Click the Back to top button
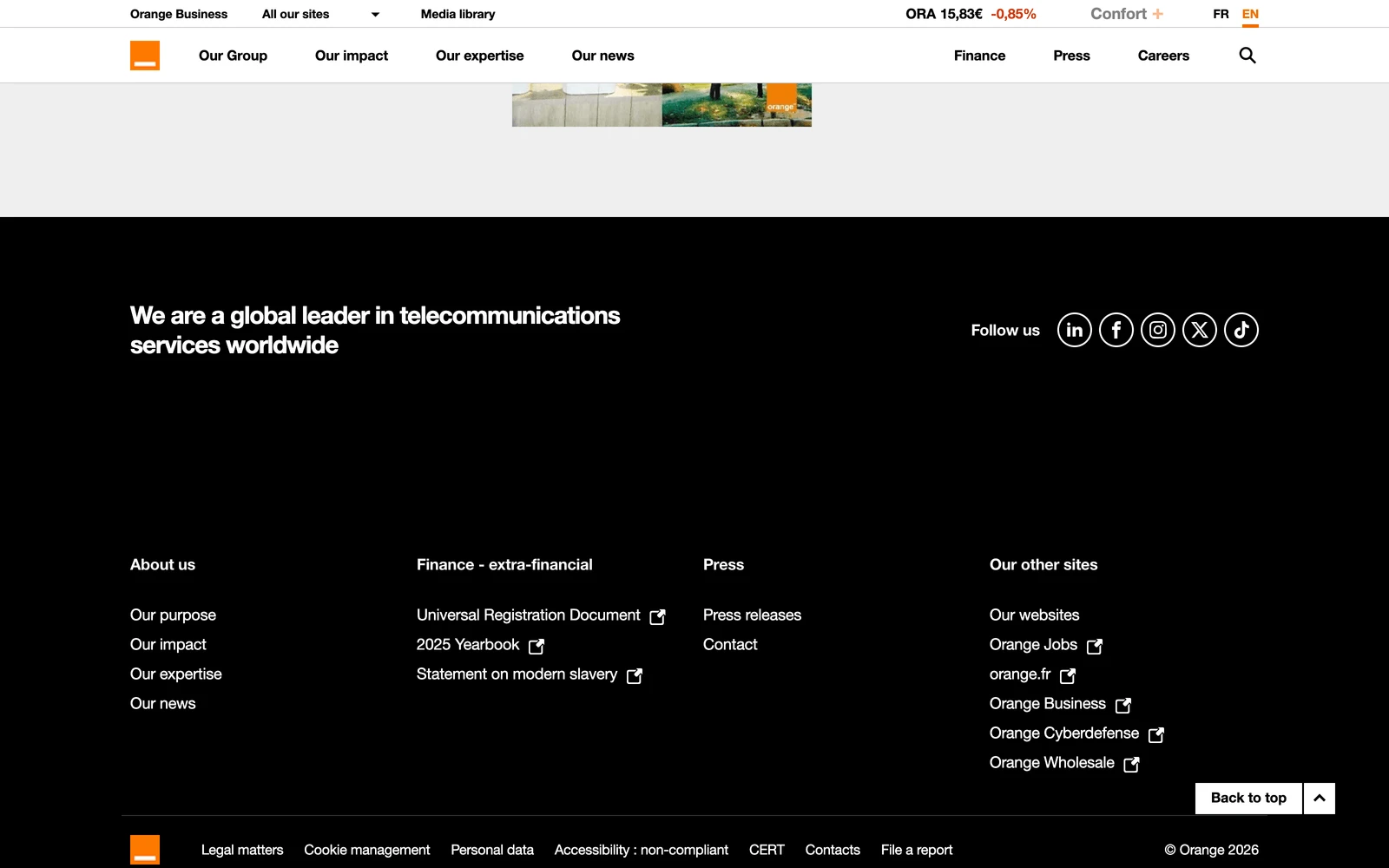Viewport: 1389px width, 868px height. 1248,799
